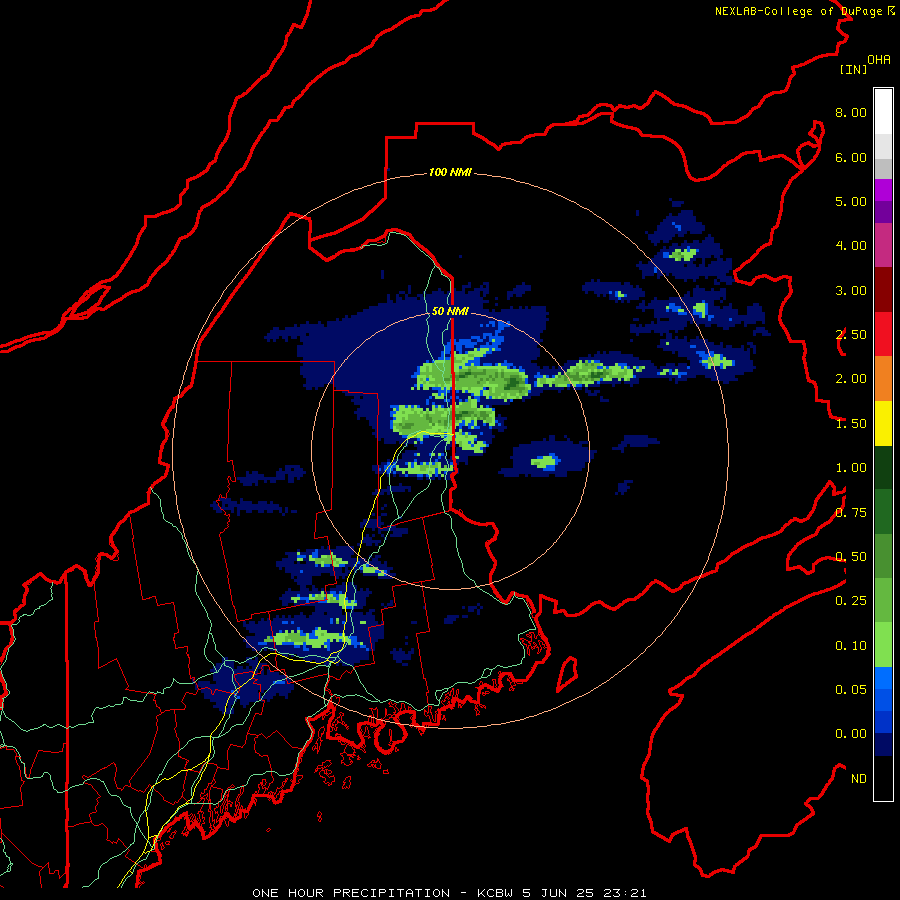Viewport: 900px width, 900px height.
Task: Click the 0.10 legend value
Action: 851,646
